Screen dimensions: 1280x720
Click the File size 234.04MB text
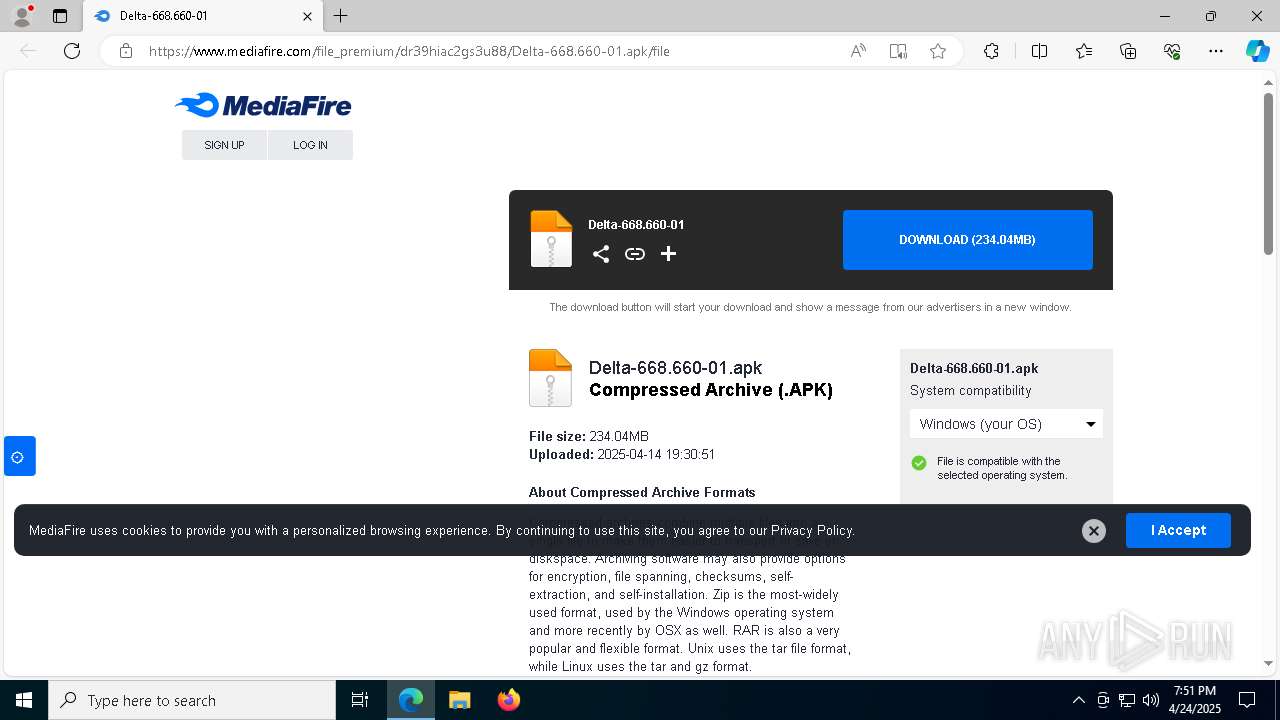589,436
